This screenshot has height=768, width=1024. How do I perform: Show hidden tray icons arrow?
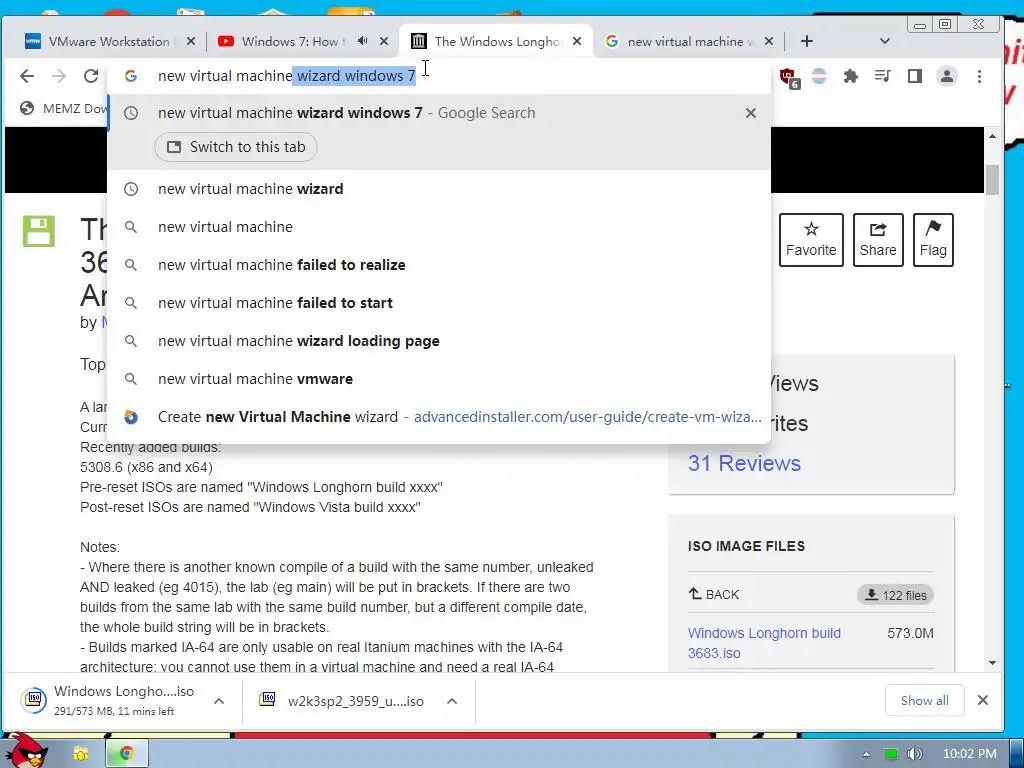tap(866, 754)
